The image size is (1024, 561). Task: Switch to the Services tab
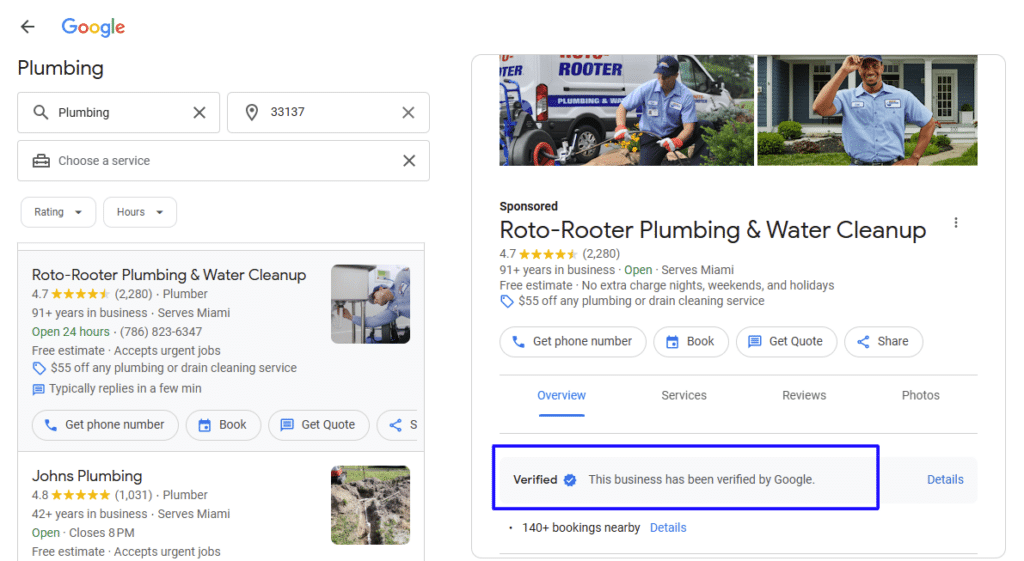pyautogui.click(x=684, y=396)
